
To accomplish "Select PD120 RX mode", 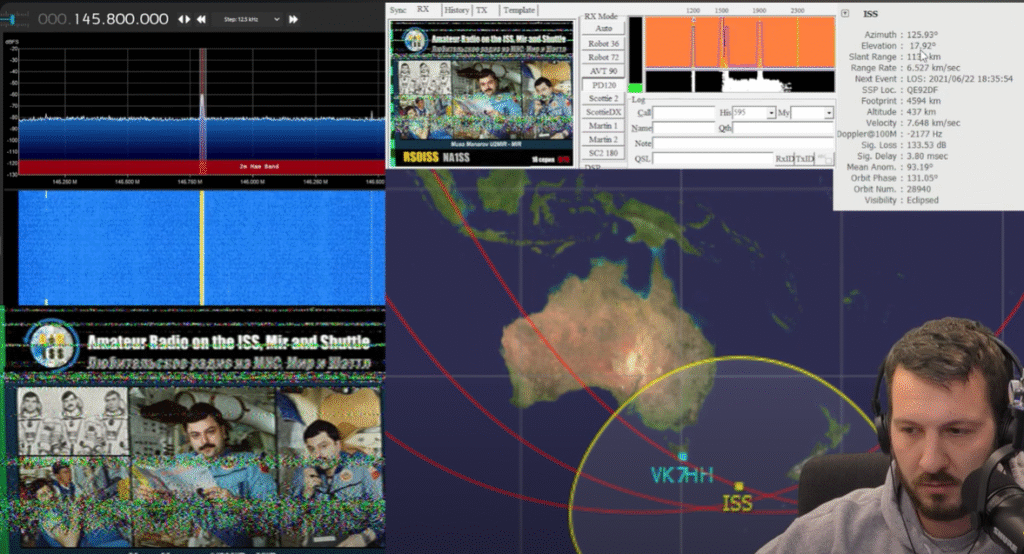I will tap(603, 85).
